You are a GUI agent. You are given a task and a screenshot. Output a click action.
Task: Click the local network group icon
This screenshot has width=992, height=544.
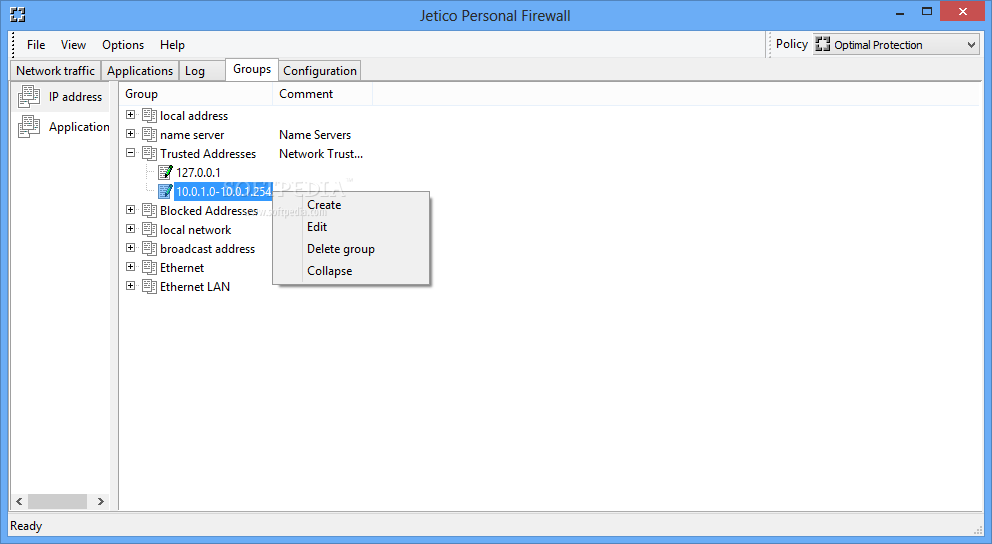point(149,229)
